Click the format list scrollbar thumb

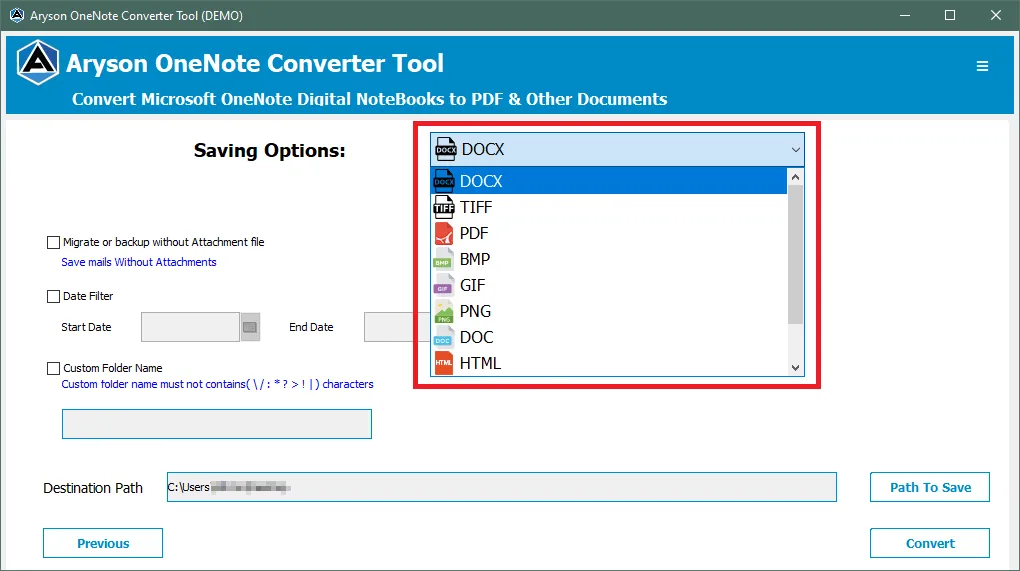click(x=795, y=254)
